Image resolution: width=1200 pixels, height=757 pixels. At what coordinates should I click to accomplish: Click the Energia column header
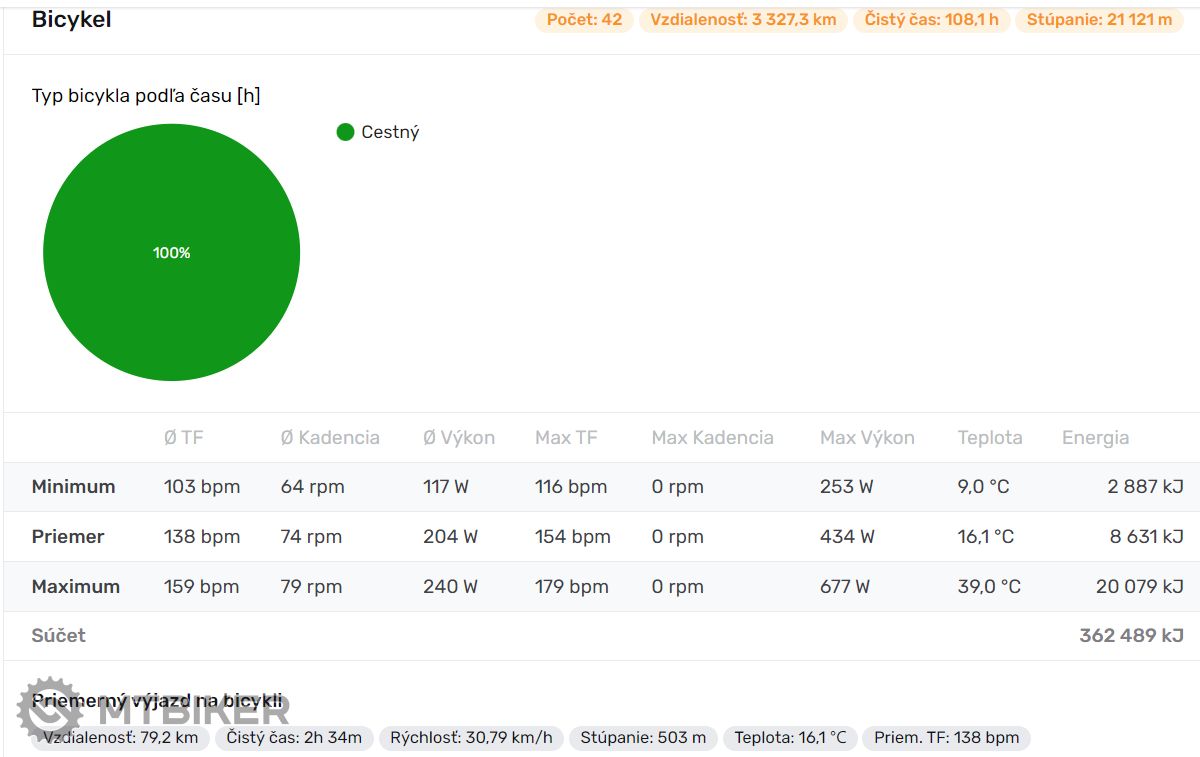tap(1095, 438)
